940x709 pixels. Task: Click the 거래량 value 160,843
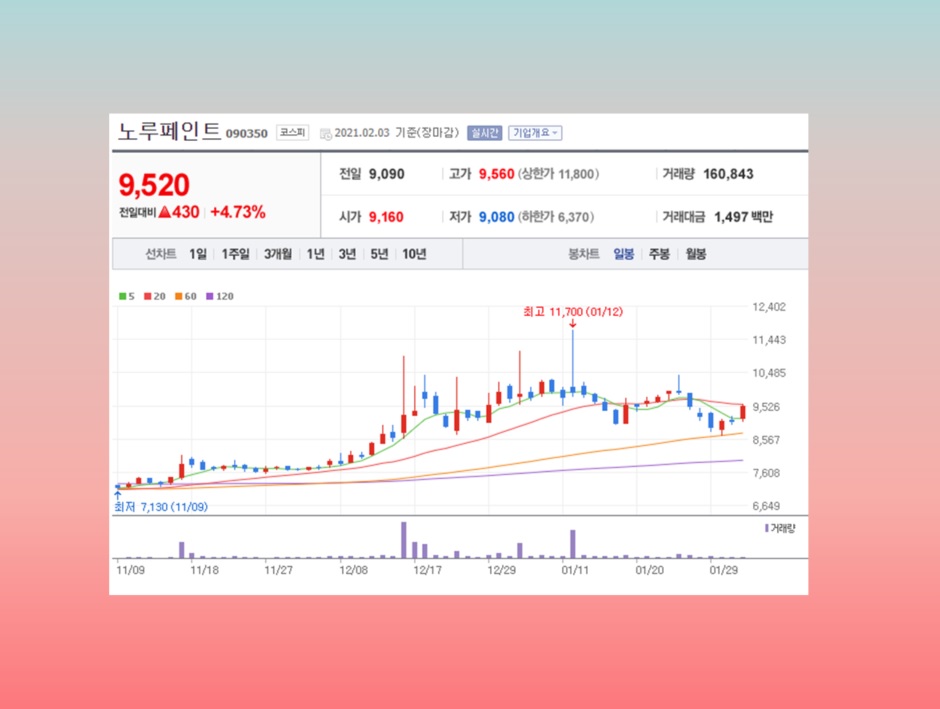728,174
